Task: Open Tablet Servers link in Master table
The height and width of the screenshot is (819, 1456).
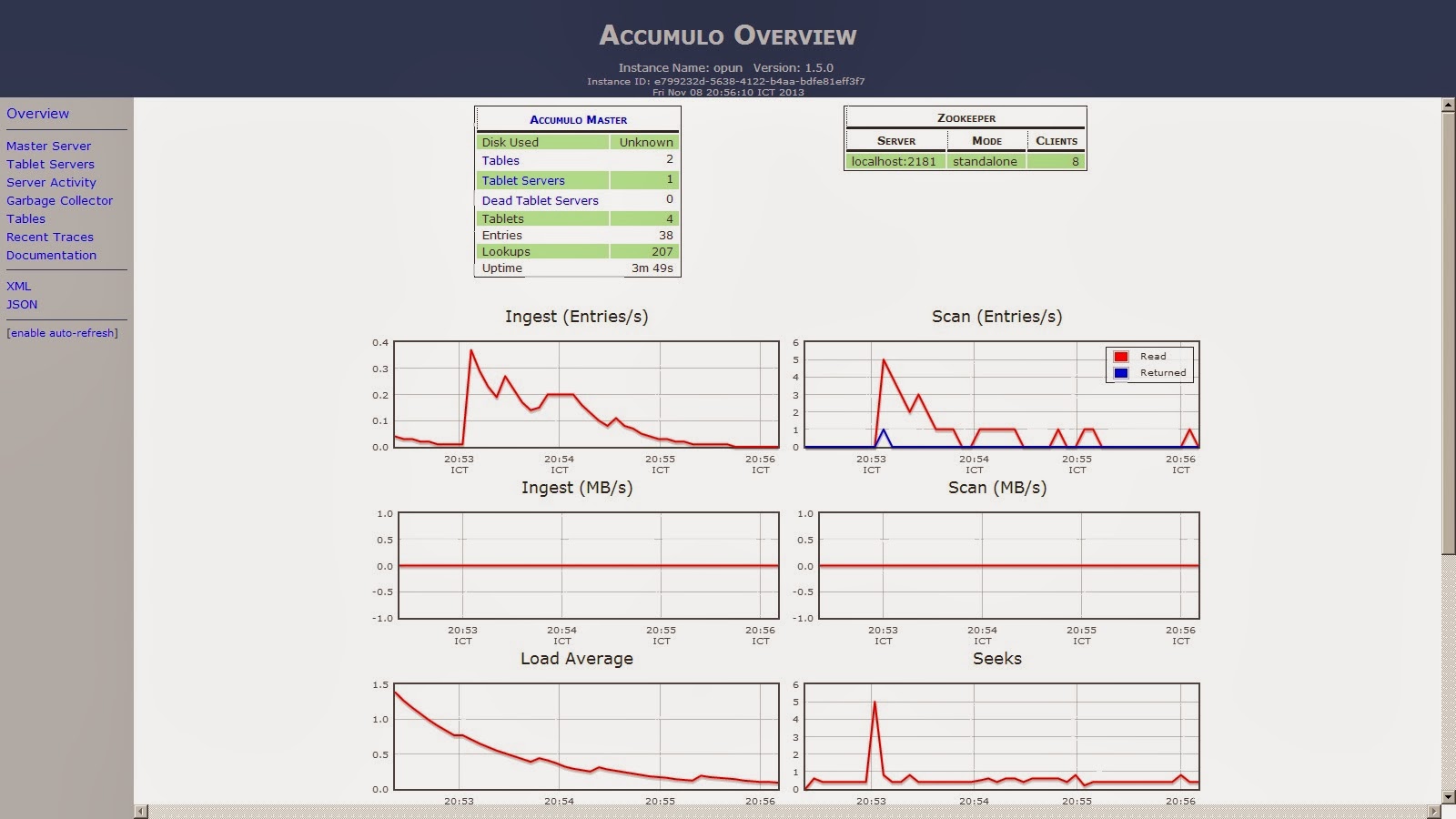Action: [x=523, y=180]
